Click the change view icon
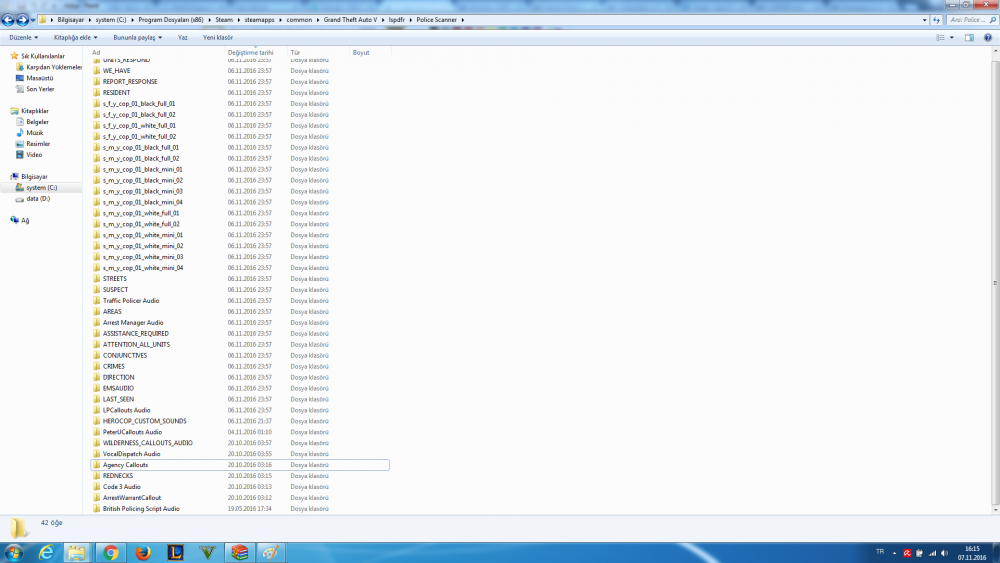The width and height of the screenshot is (1000, 563). point(941,38)
